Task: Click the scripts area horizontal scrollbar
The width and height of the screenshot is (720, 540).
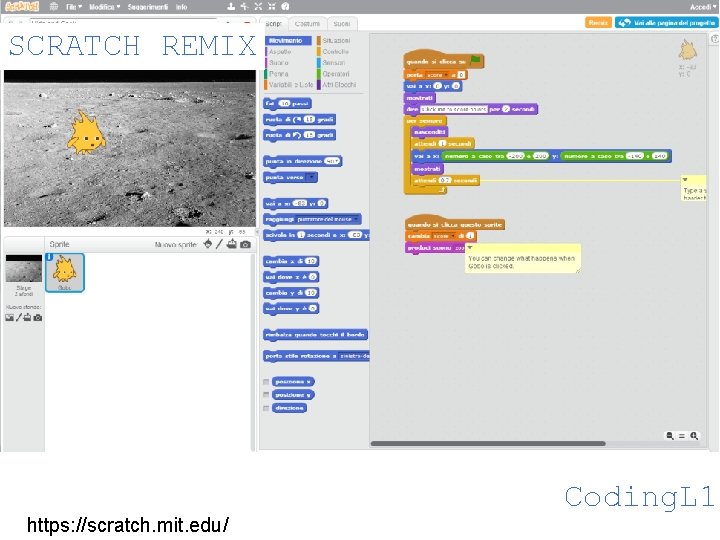Action: [x=488, y=444]
